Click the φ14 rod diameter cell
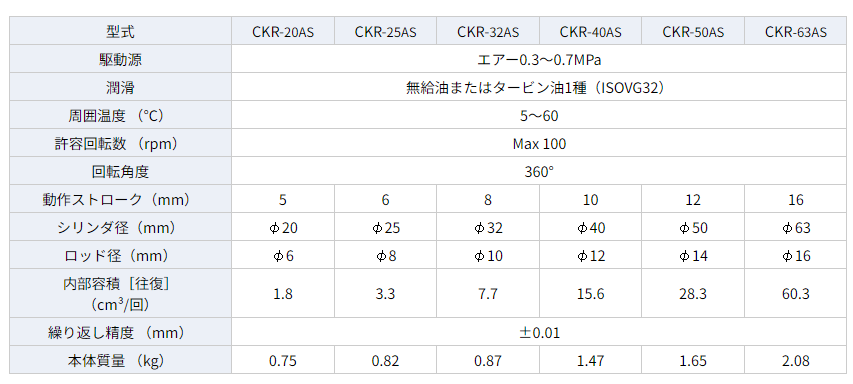Viewport: 853px width, 384px height. coord(693,256)
